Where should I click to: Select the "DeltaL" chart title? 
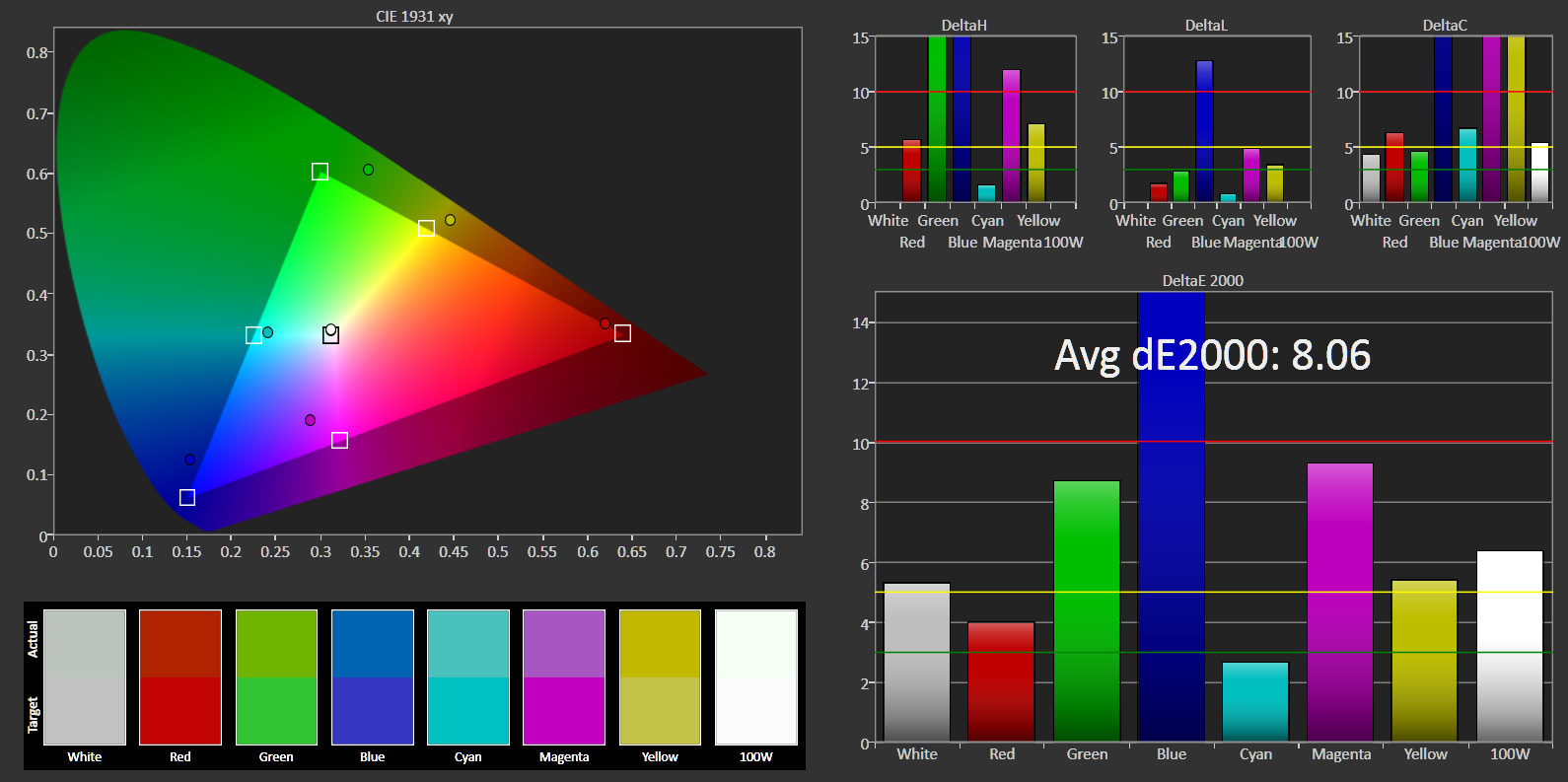pyautogui.click(x=1206, y=26)
